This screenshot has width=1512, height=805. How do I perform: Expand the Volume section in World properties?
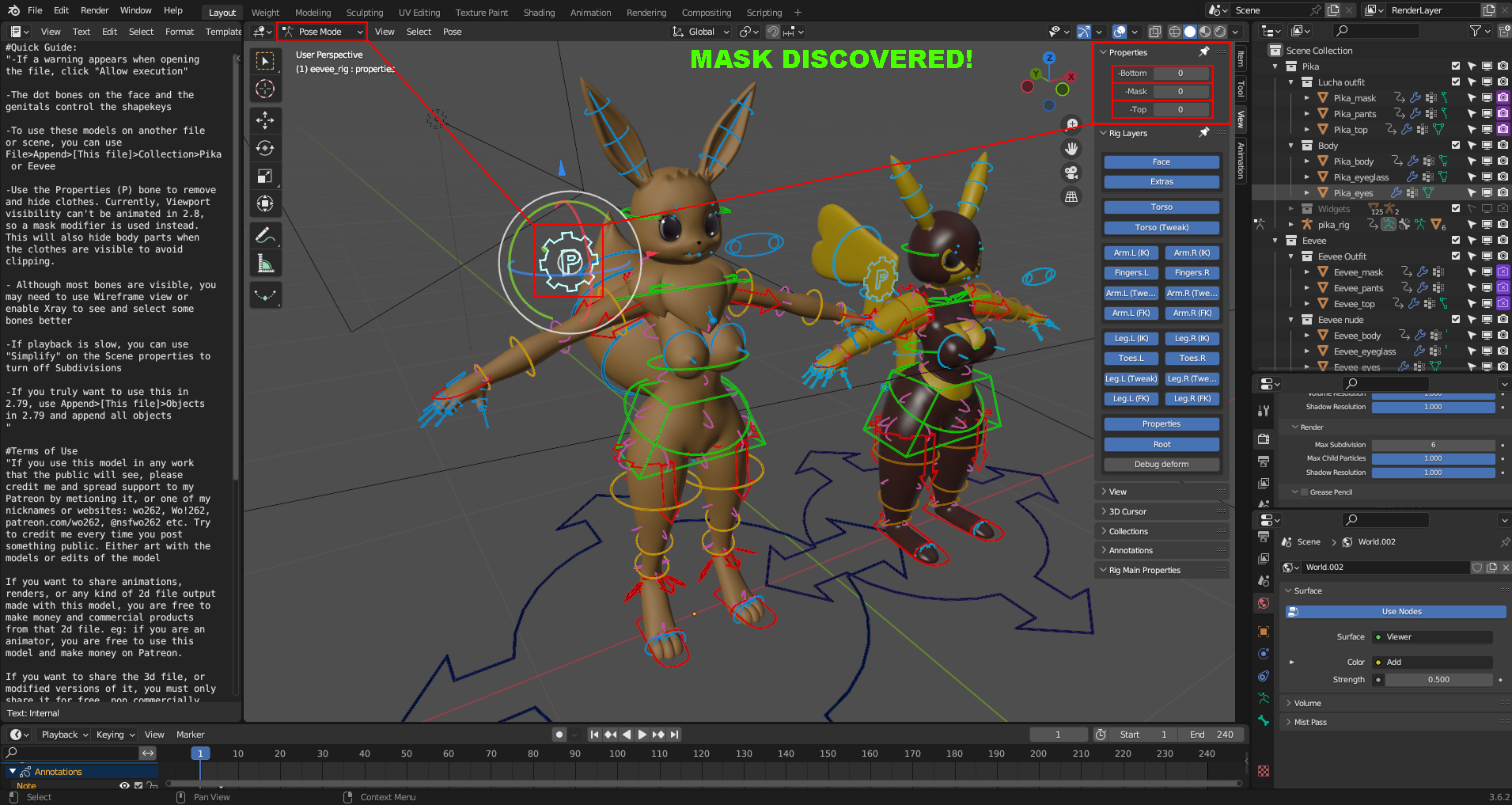(x=1307, y=703)
